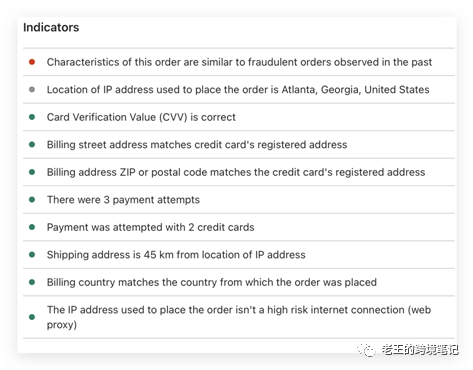Click green dot beside ZIP code match

pos(32,172)
